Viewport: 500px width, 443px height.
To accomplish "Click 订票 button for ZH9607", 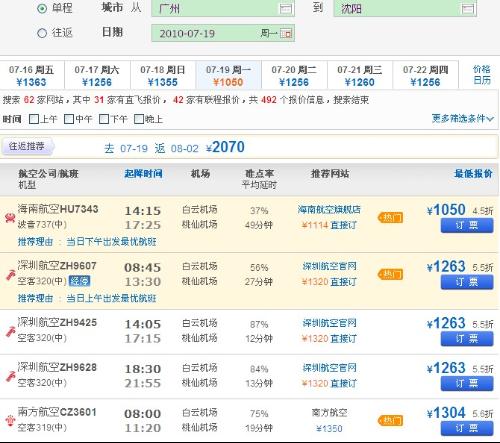I will [x=467, y=282].
